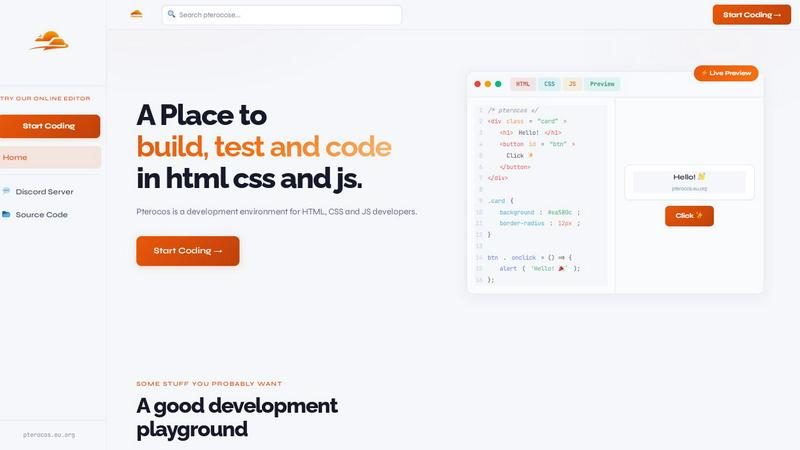Click the small cloud logo beside search
Viewport: 800px width, 450px height.
point(136,14)
